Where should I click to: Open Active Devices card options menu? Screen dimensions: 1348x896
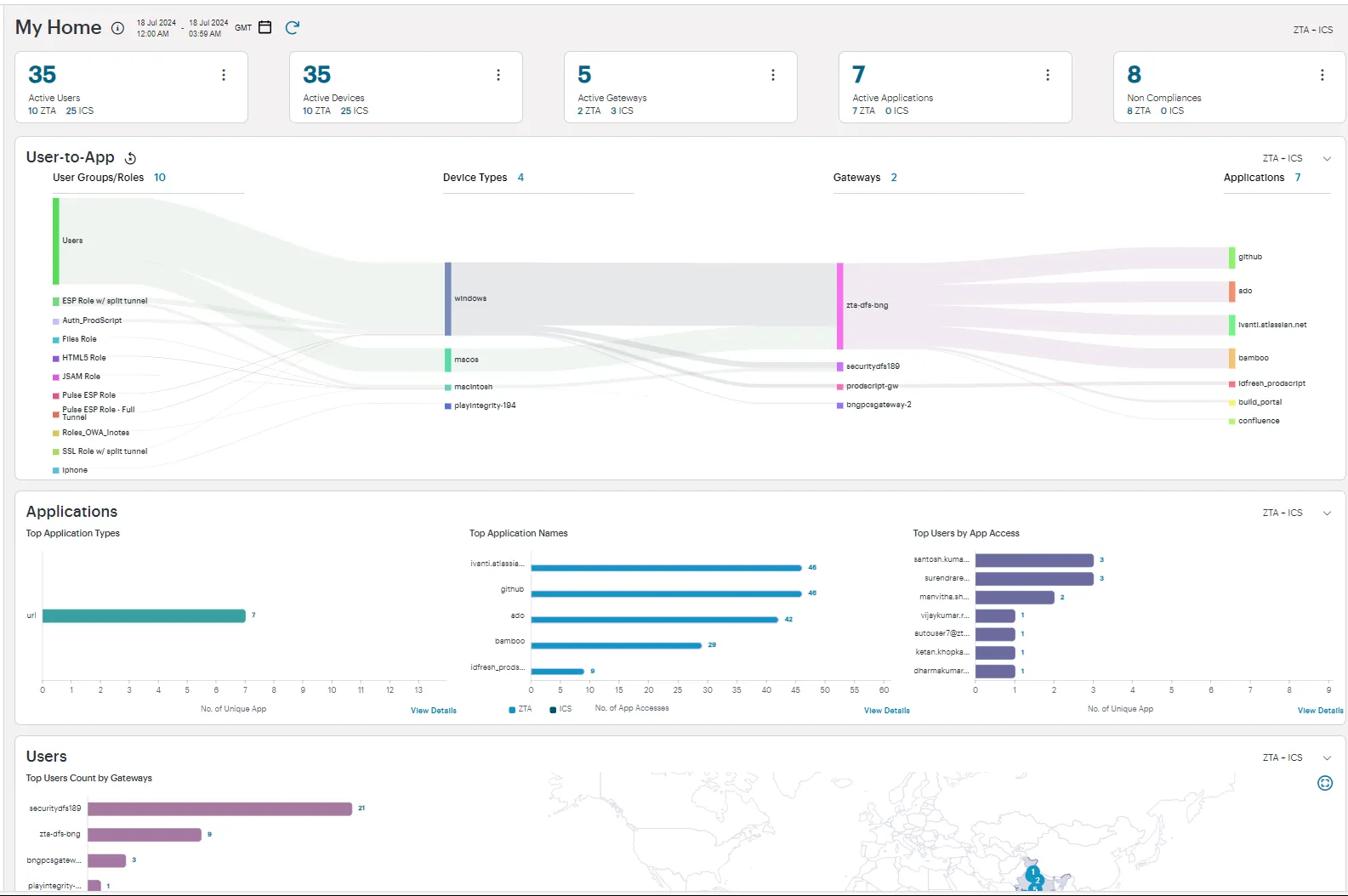tap(498, 75)
